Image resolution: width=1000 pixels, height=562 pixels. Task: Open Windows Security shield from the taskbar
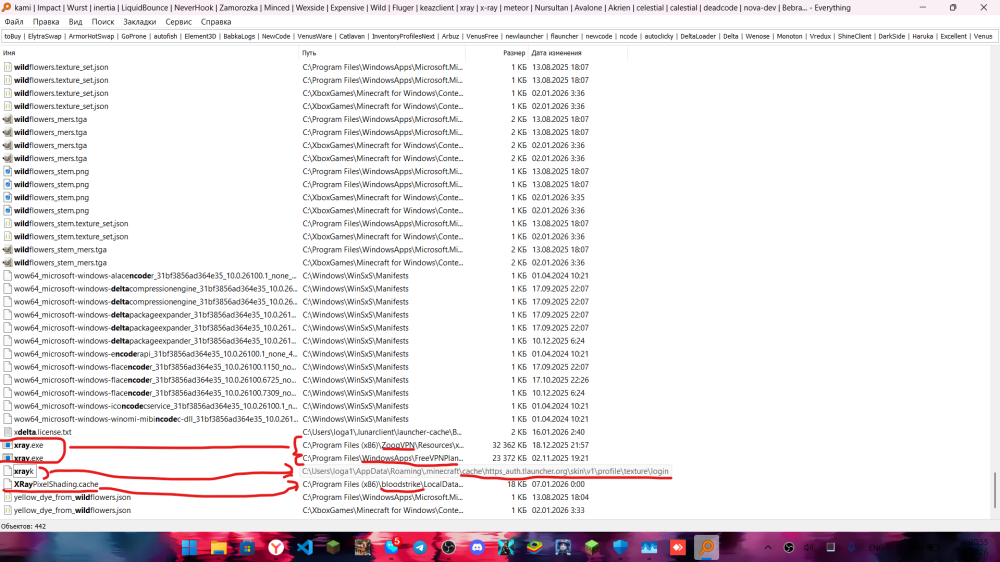(x=621, y=547)
